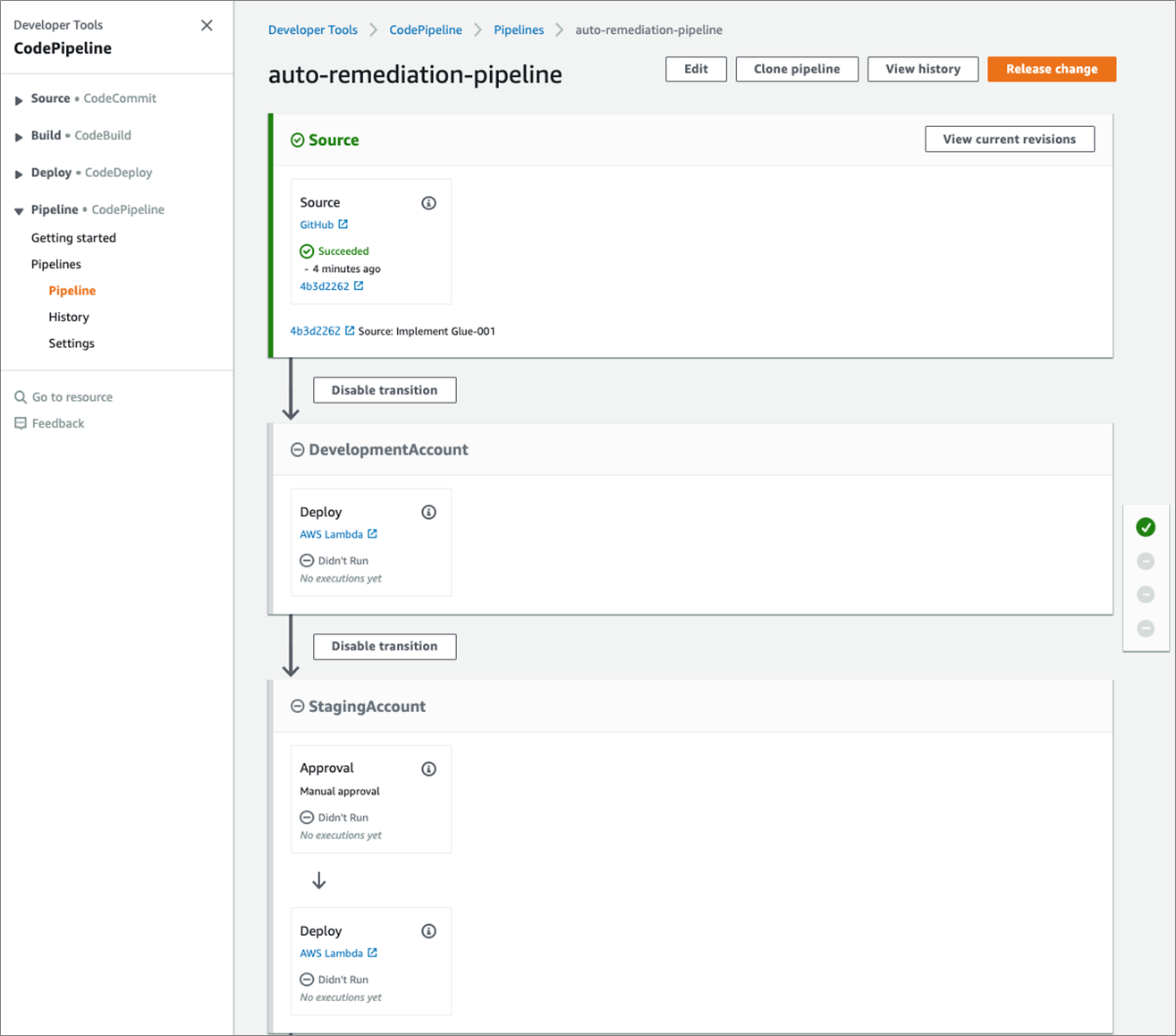This screenshot has width=1176, height=1036.
Task: Collapse the Pipeline CodePipeline section
Action: [x=19, y=210]
